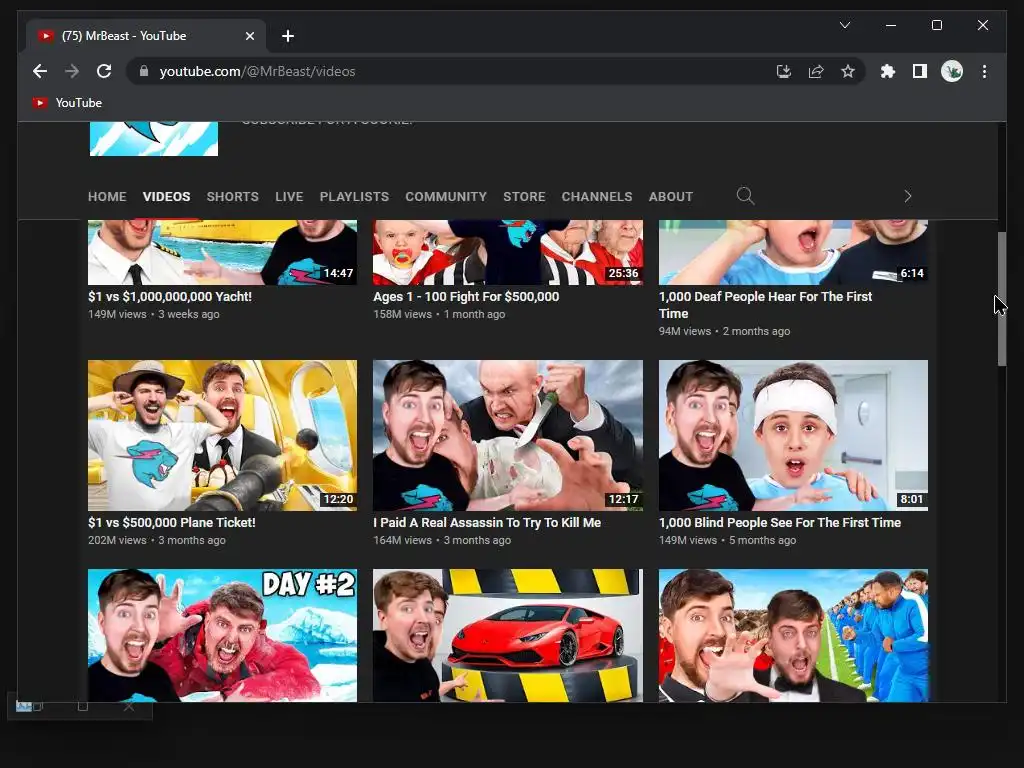The image size is (1024, 768).
Task: Show more channel tabs arrow
Action: coord(907,196)
